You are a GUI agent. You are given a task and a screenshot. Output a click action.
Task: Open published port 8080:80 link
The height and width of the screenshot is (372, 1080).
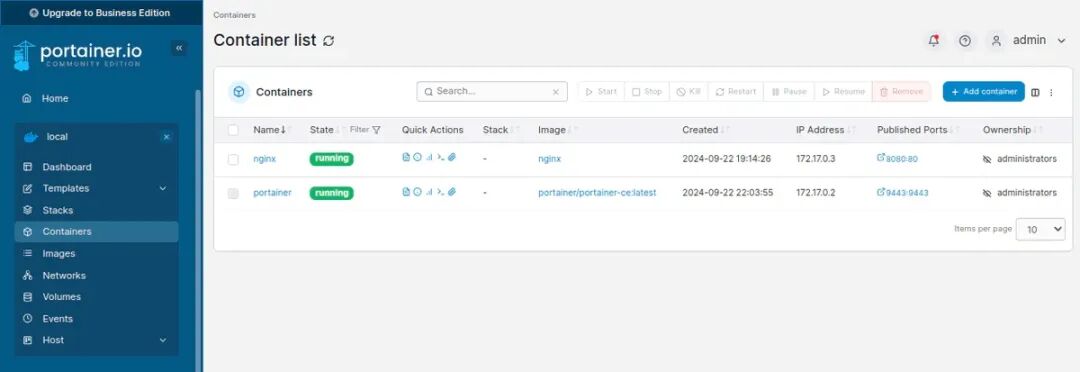[897, 158]
